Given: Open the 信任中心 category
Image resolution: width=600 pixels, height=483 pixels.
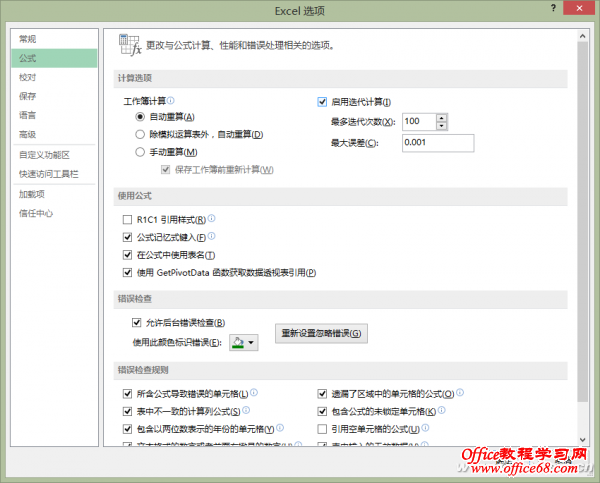Looking at the screenshot, I should coord(54,214).
